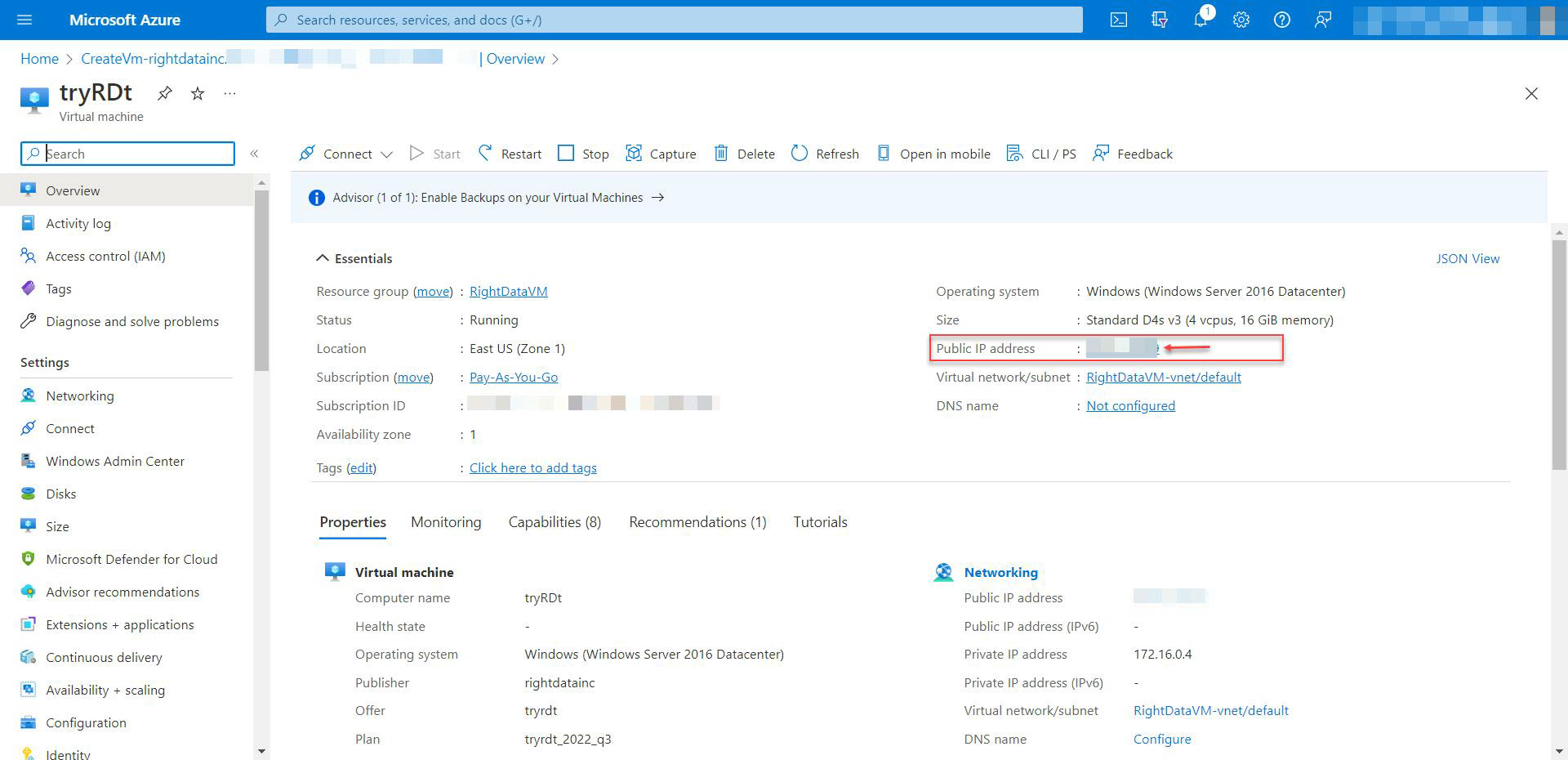Switch to the Monitoring tab
This screenshot has height=760, width=1568.
click(x=445, y=521)
